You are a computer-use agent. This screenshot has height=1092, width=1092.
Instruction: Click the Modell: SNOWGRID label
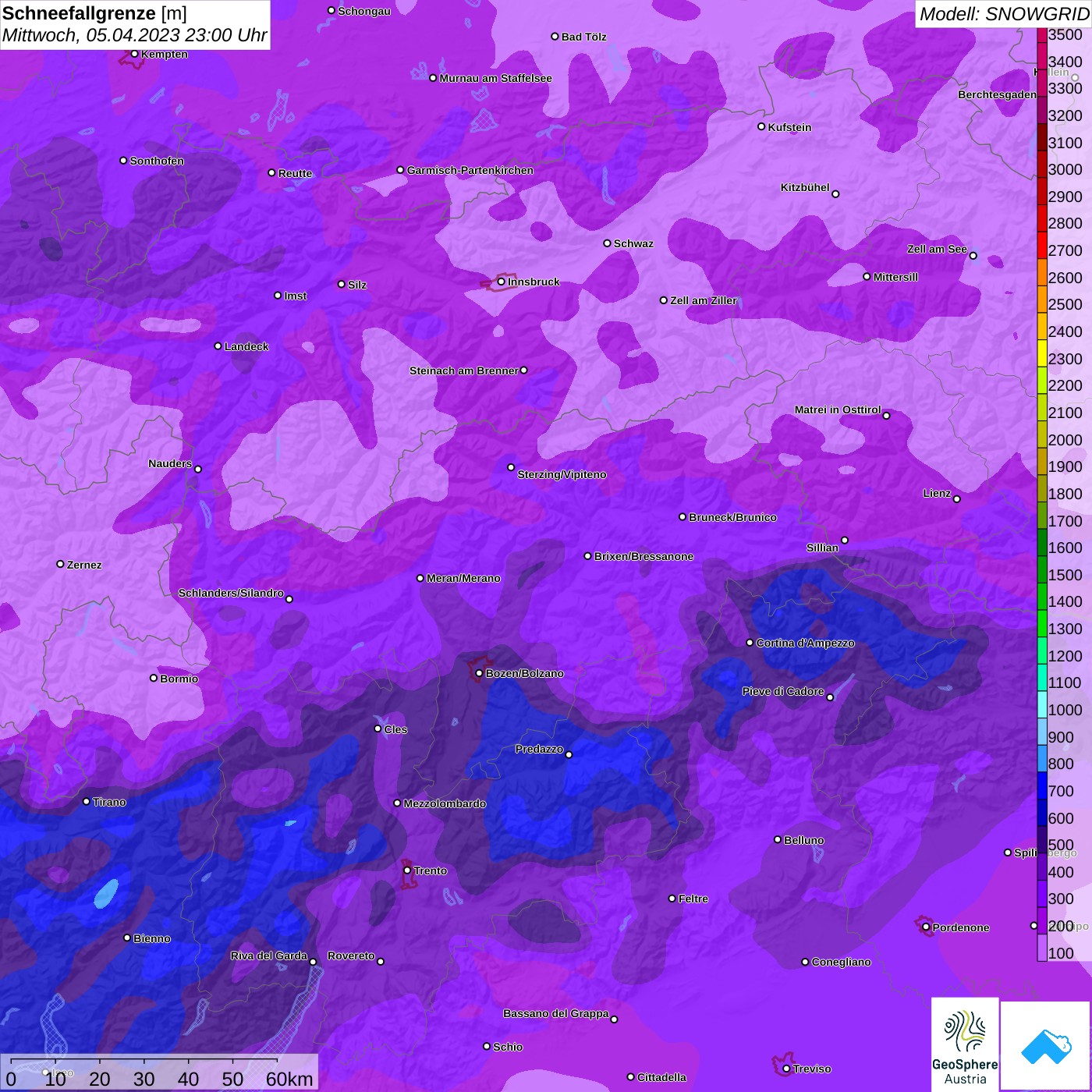pyautogui.click(x=1004, y=14)
